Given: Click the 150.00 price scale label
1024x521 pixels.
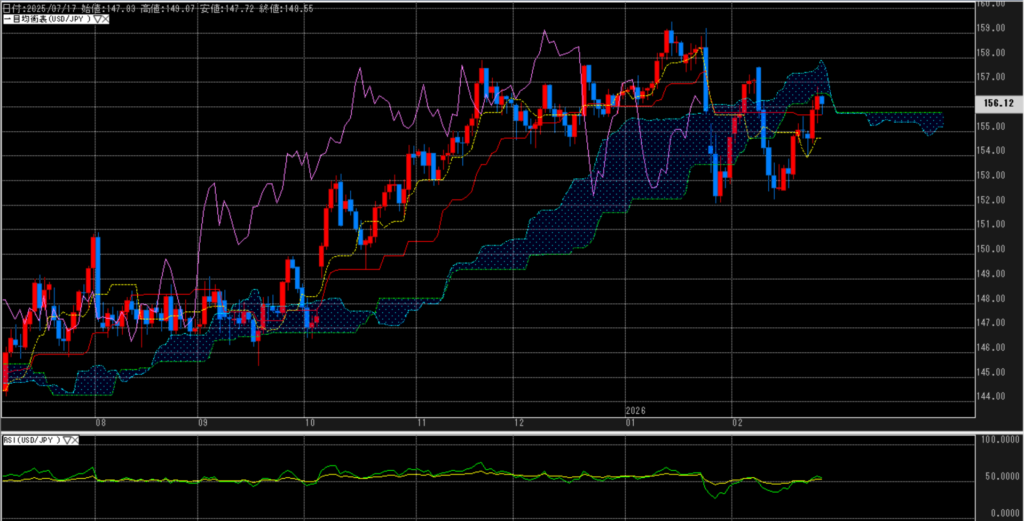Looking at the screenshot, I should 990,249.
